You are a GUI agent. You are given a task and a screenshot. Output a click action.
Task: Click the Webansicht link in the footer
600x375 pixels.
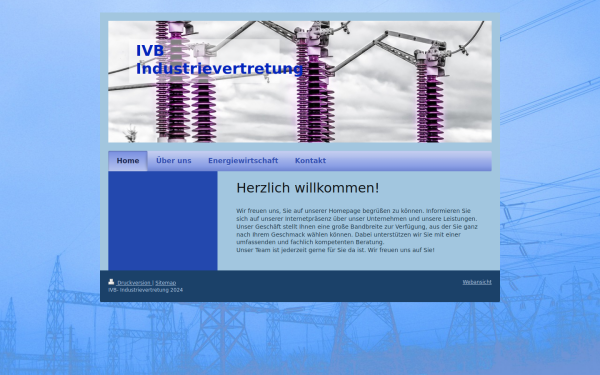477,282
